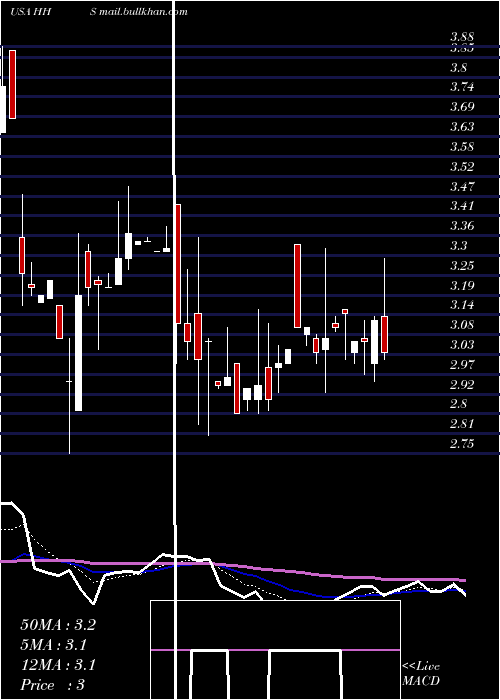Click the 2.75 bottom price label
Screen dimensions: 500x700
click(462, 444)
